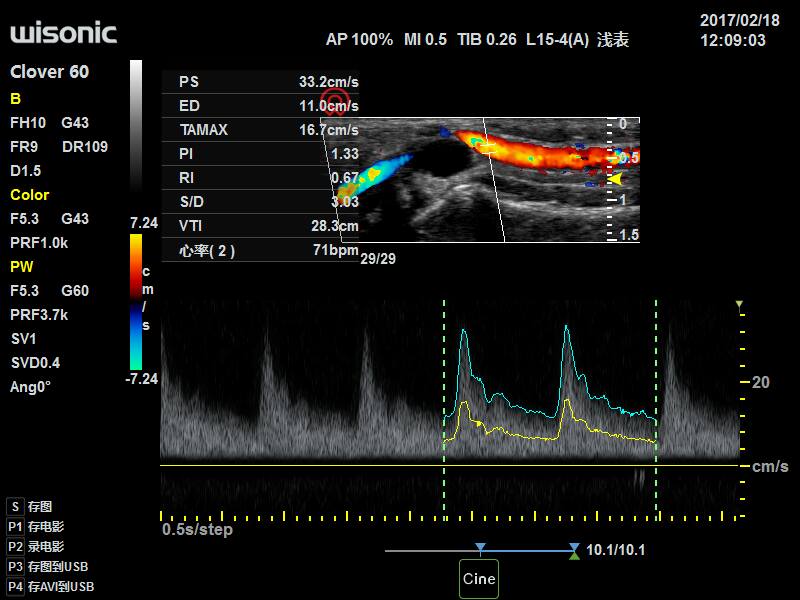Click the Cine button
Image resolution: width=800 pixels, height=600 pixels.
[x=480, y=578]
